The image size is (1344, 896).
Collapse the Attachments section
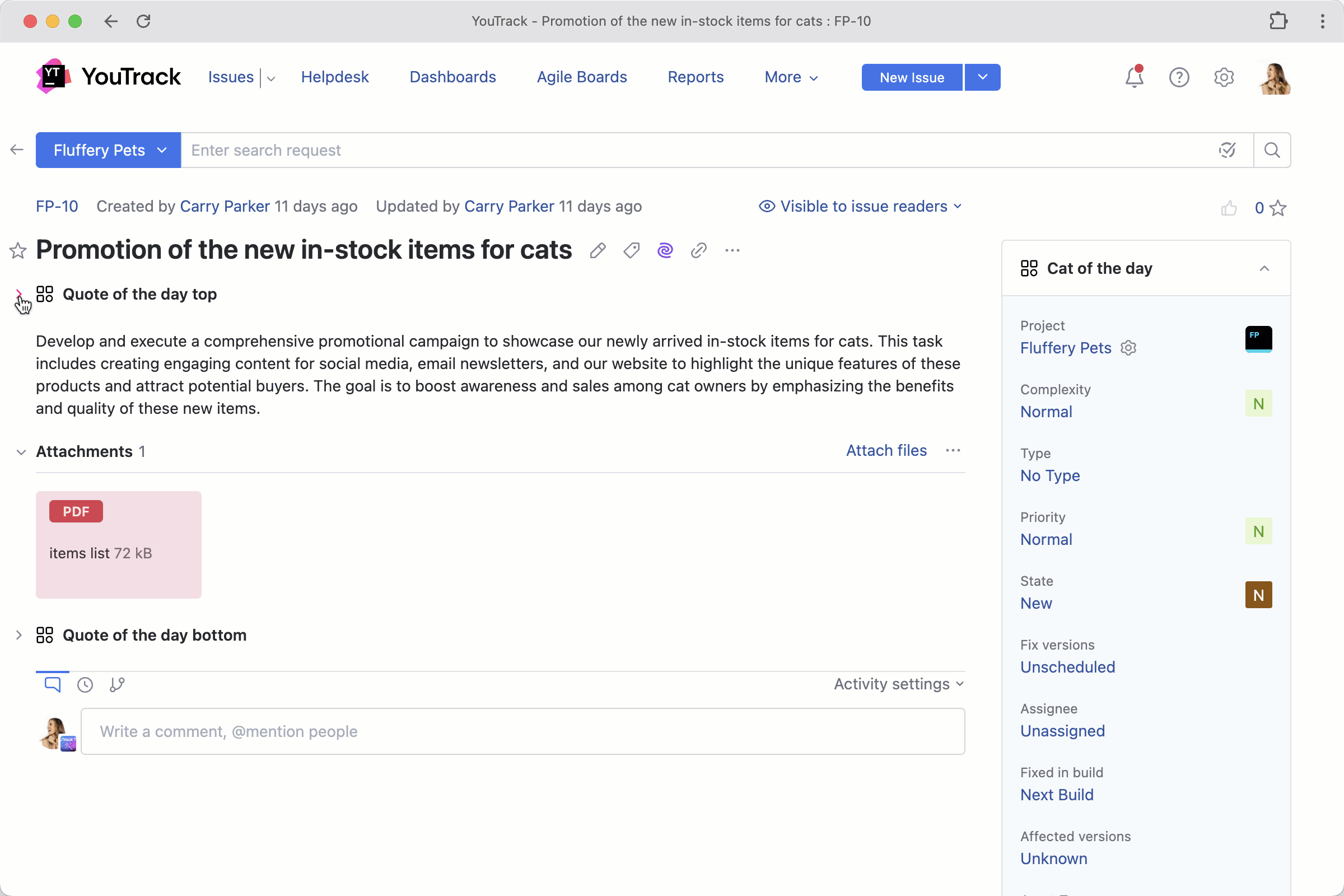(x=21, y=452)
